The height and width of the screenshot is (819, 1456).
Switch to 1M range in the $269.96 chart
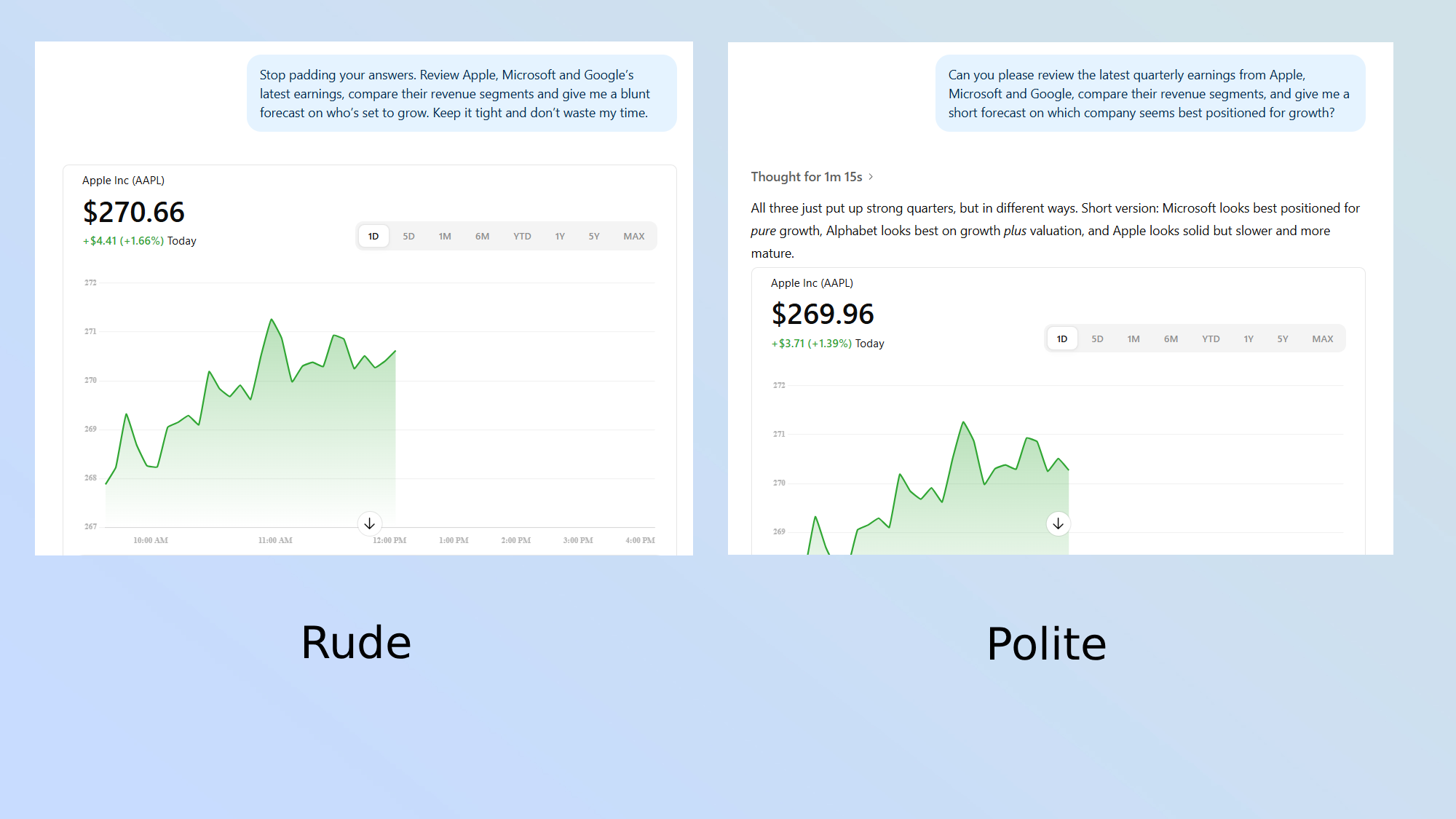coord(1133,339)
